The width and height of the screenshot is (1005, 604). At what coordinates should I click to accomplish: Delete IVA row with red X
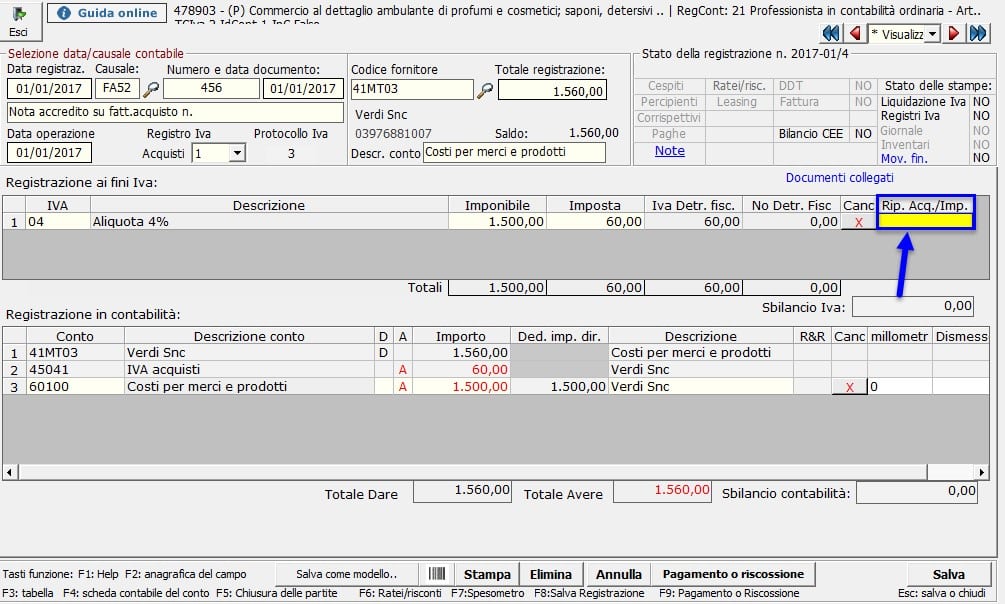click(x=858, y=222)
